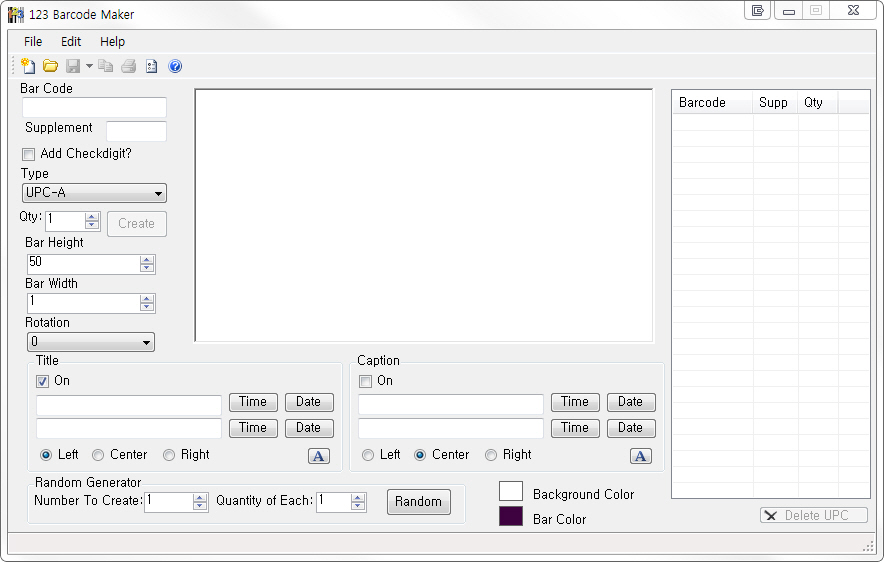Image resolution: width=884 pixels, height=562 pixels.
Task: Decrease Bar Height with the down arrow
Action: [x=147, y=267]
